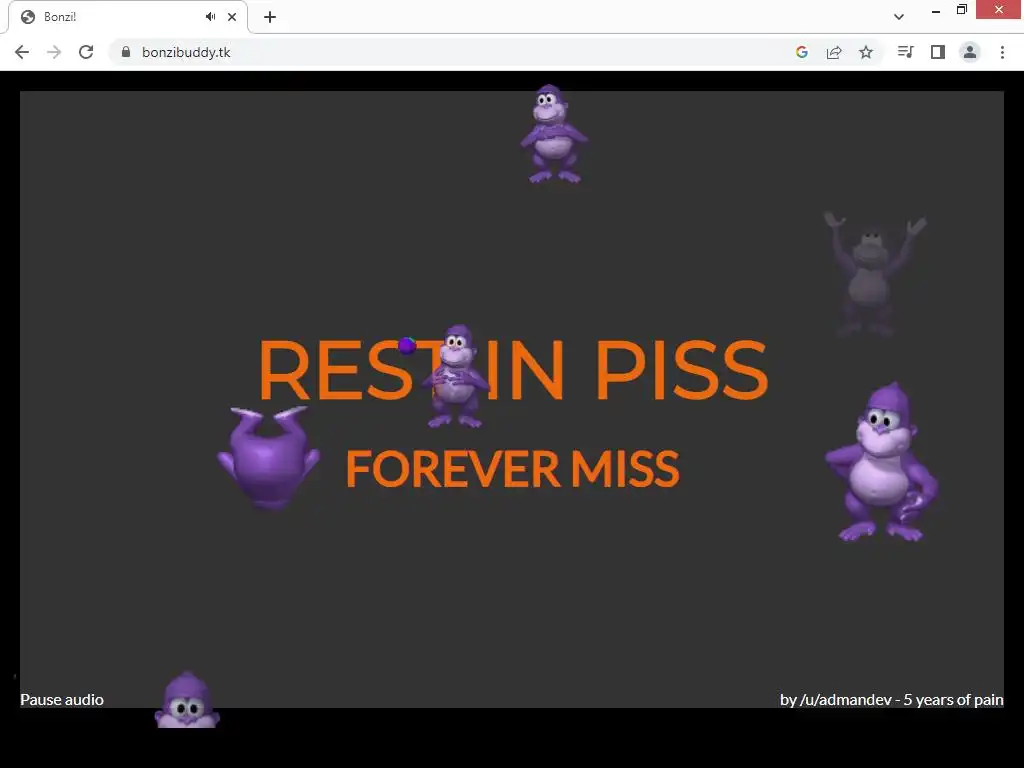Open the Google icon in address bar
This screenshot has height=768, width=1024.
tap(802, 52)
